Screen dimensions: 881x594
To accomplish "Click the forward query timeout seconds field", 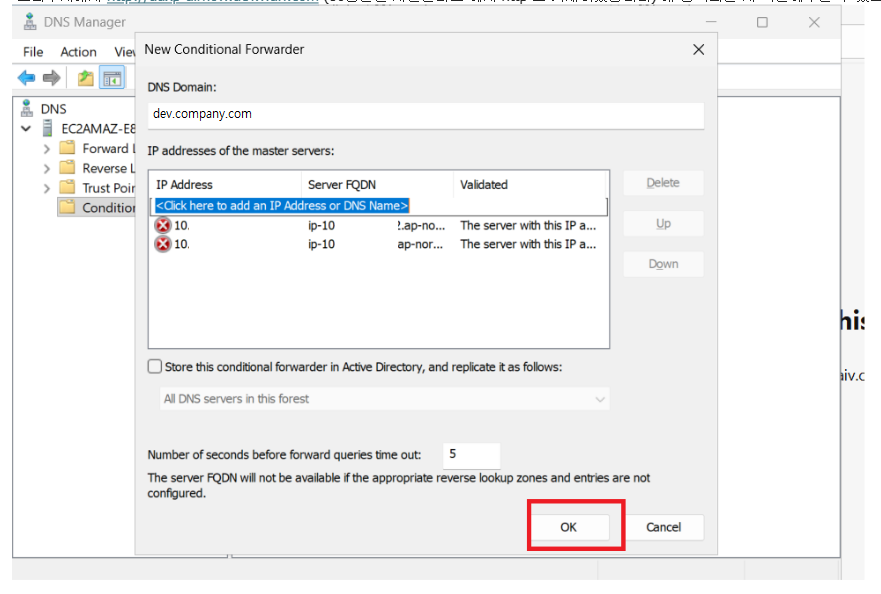I will 470,454.
